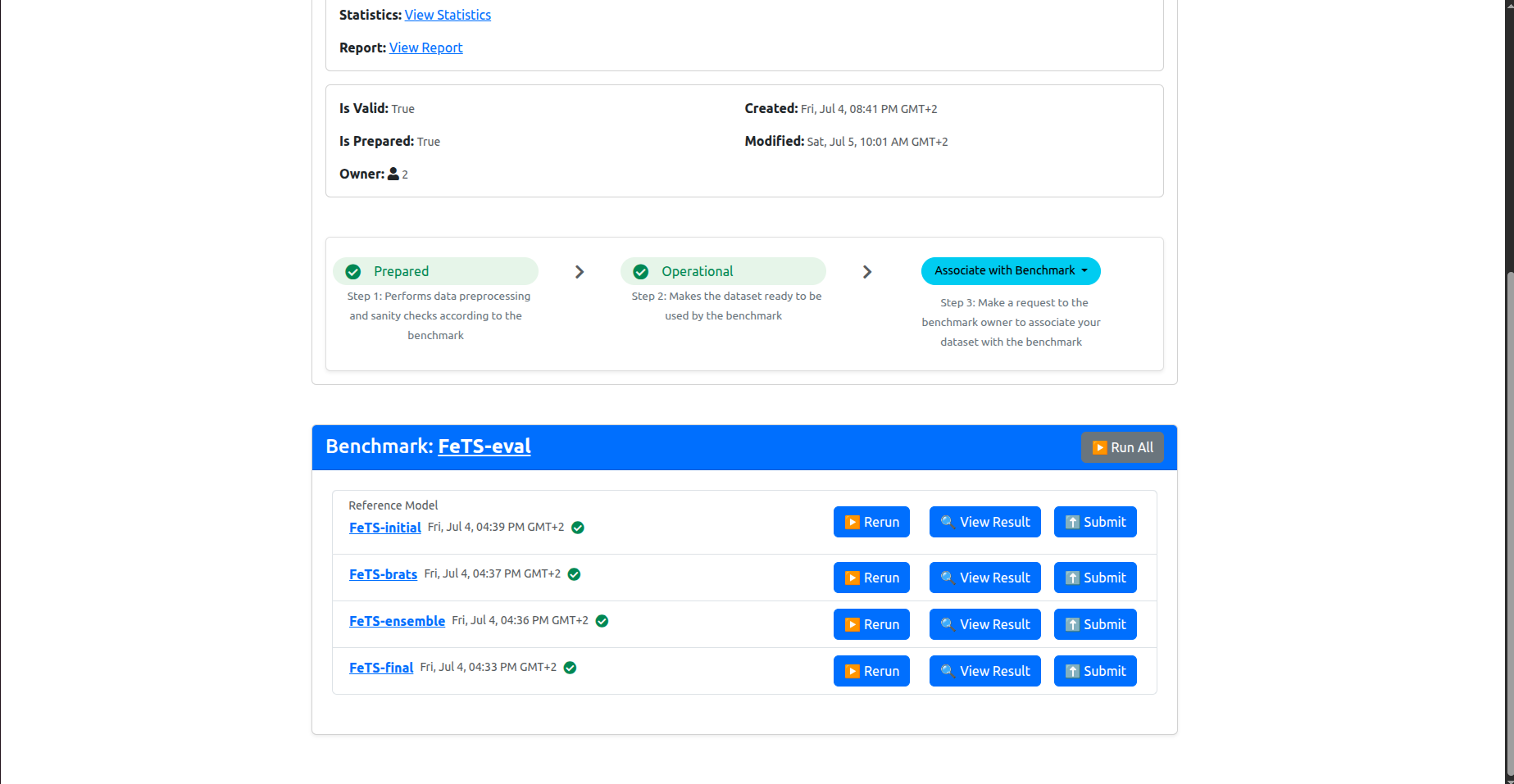The image size is (1514, 784).
Task: Submit the FeTS-ensemble result
Action: click(x=1095, y=624)
